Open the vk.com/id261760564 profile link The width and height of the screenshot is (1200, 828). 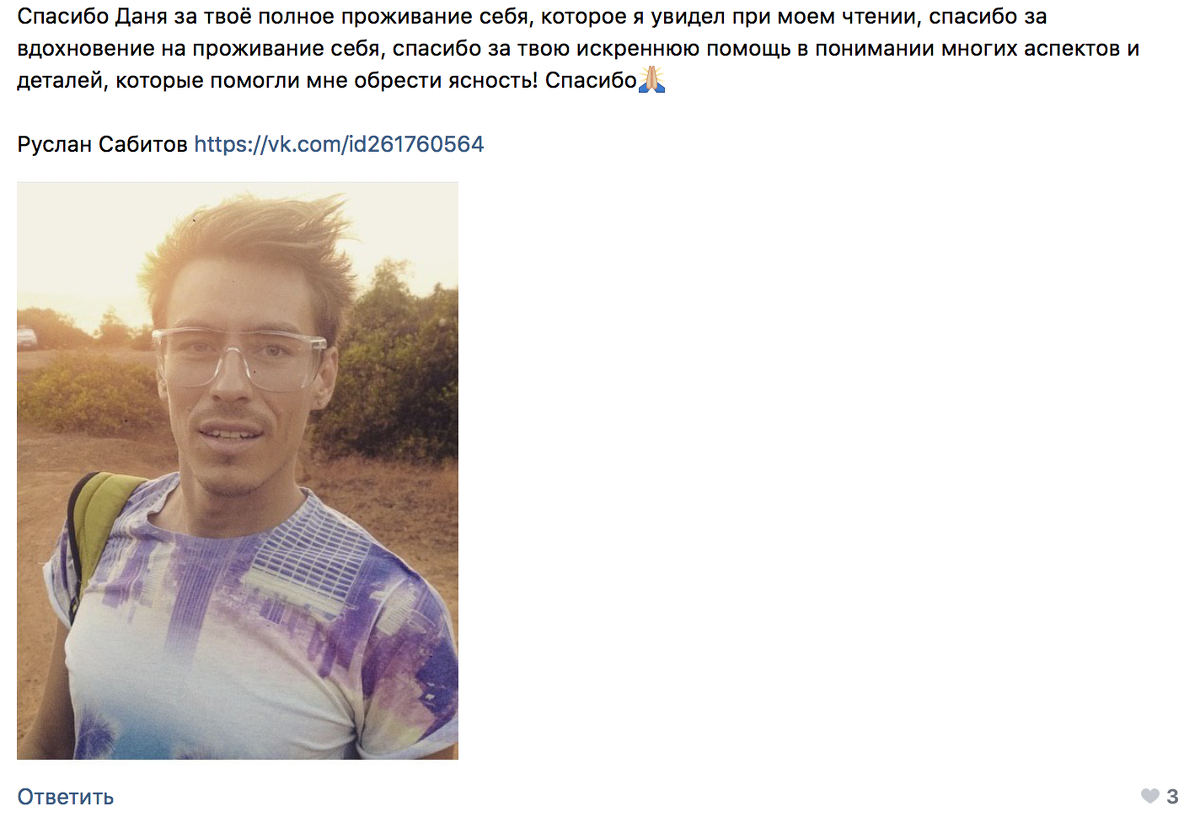[x=339, y=144]
